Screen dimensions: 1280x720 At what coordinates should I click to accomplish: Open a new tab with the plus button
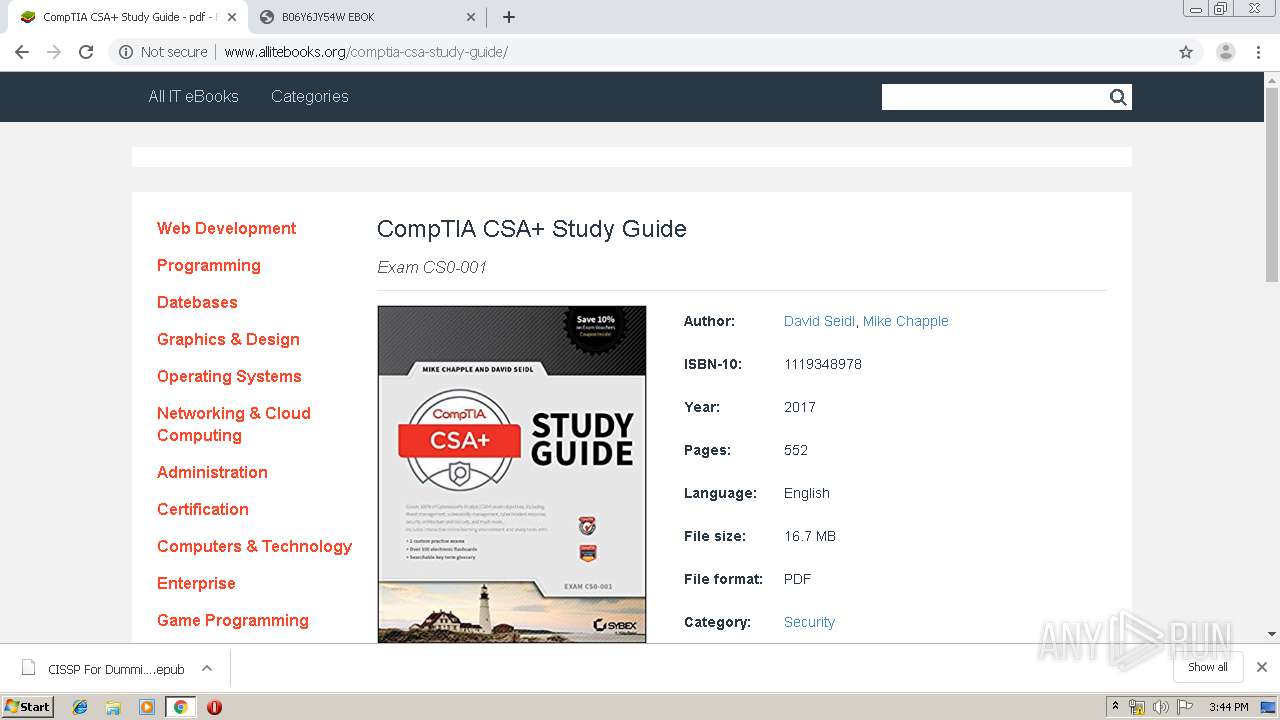[x=509, y=17]
